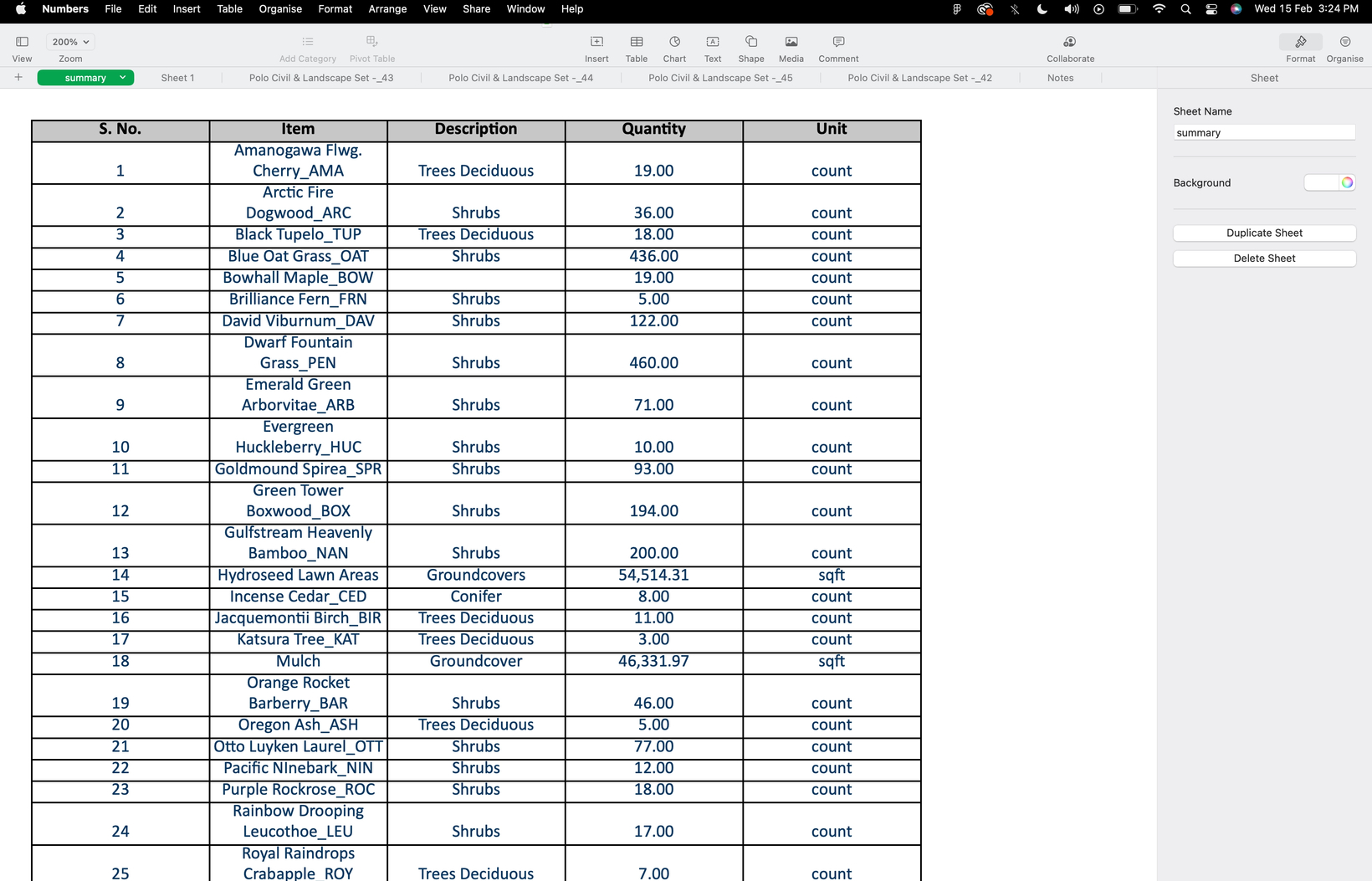Toggle the Format sidebar button

coord(1301,42)
